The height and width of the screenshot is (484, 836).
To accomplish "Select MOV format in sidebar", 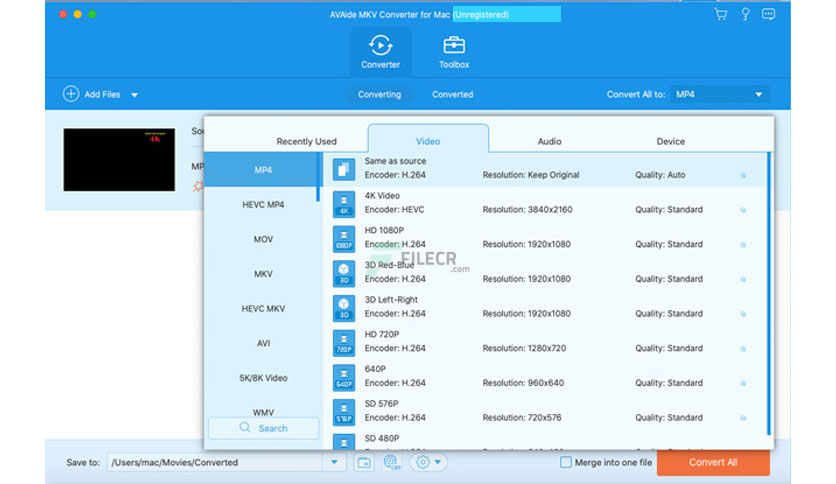I will [263, 239].
